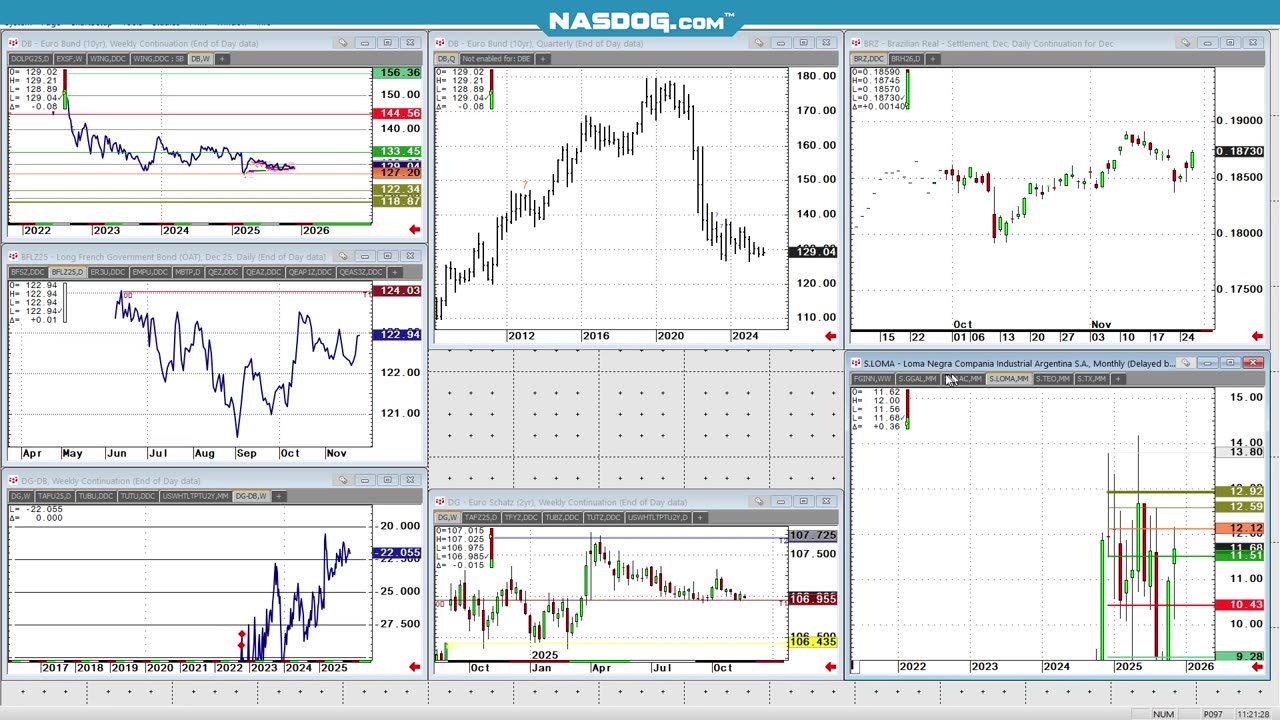This screenshot has width=1280, height=720.
Task: Open the S.TEO,MM tab
Action: click(x=1052, y=379)
